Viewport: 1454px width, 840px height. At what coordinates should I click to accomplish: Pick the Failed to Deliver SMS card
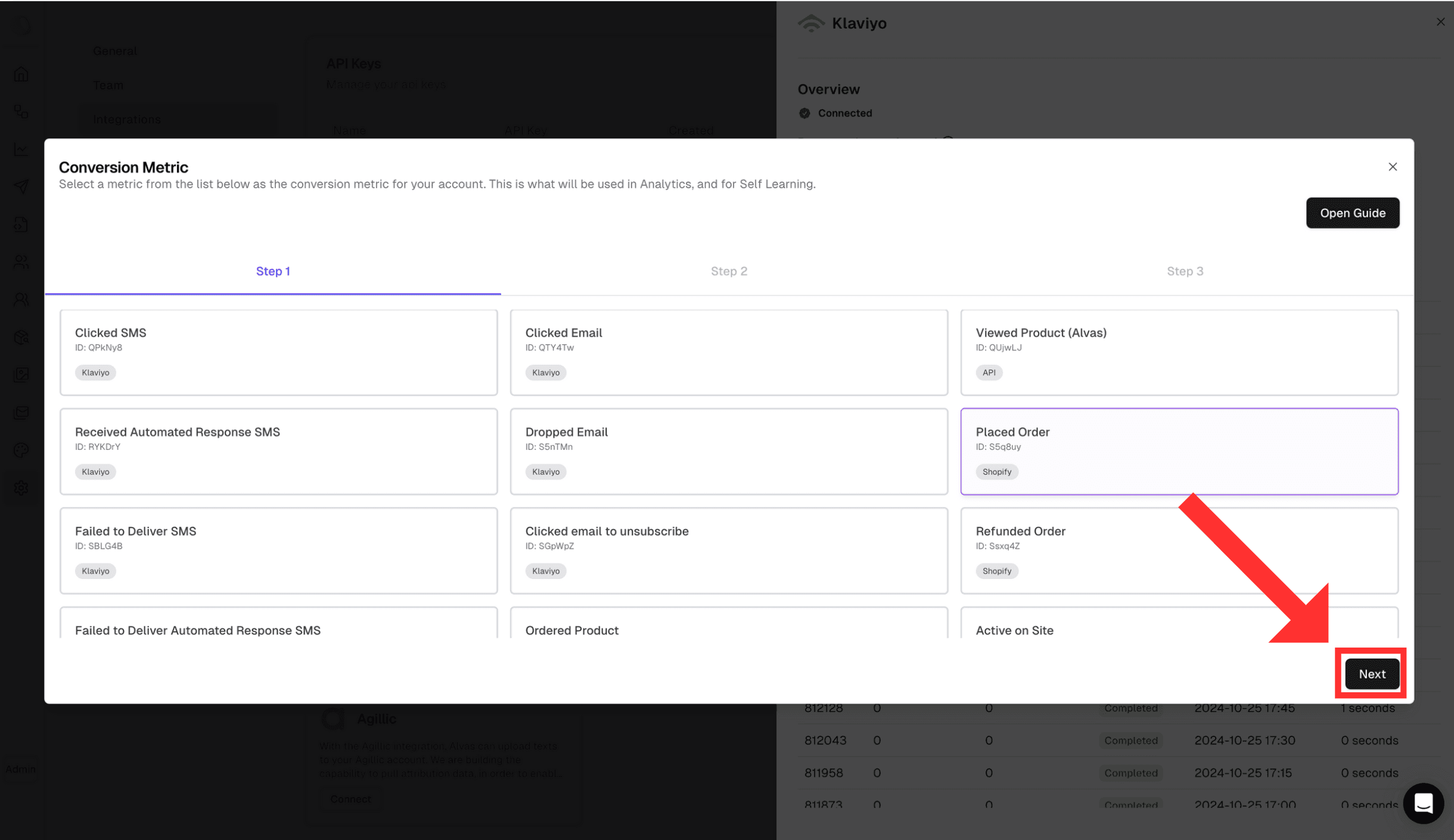pos(278,550)
